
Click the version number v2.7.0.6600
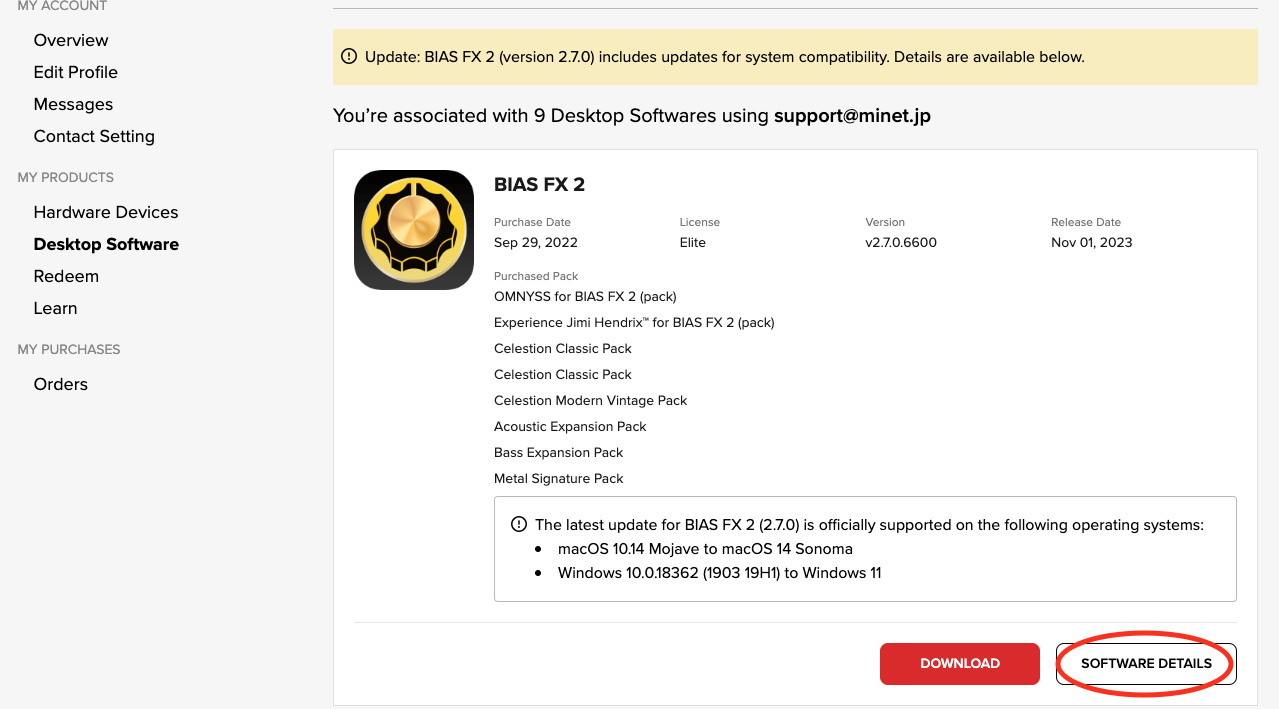coord(901,242)
